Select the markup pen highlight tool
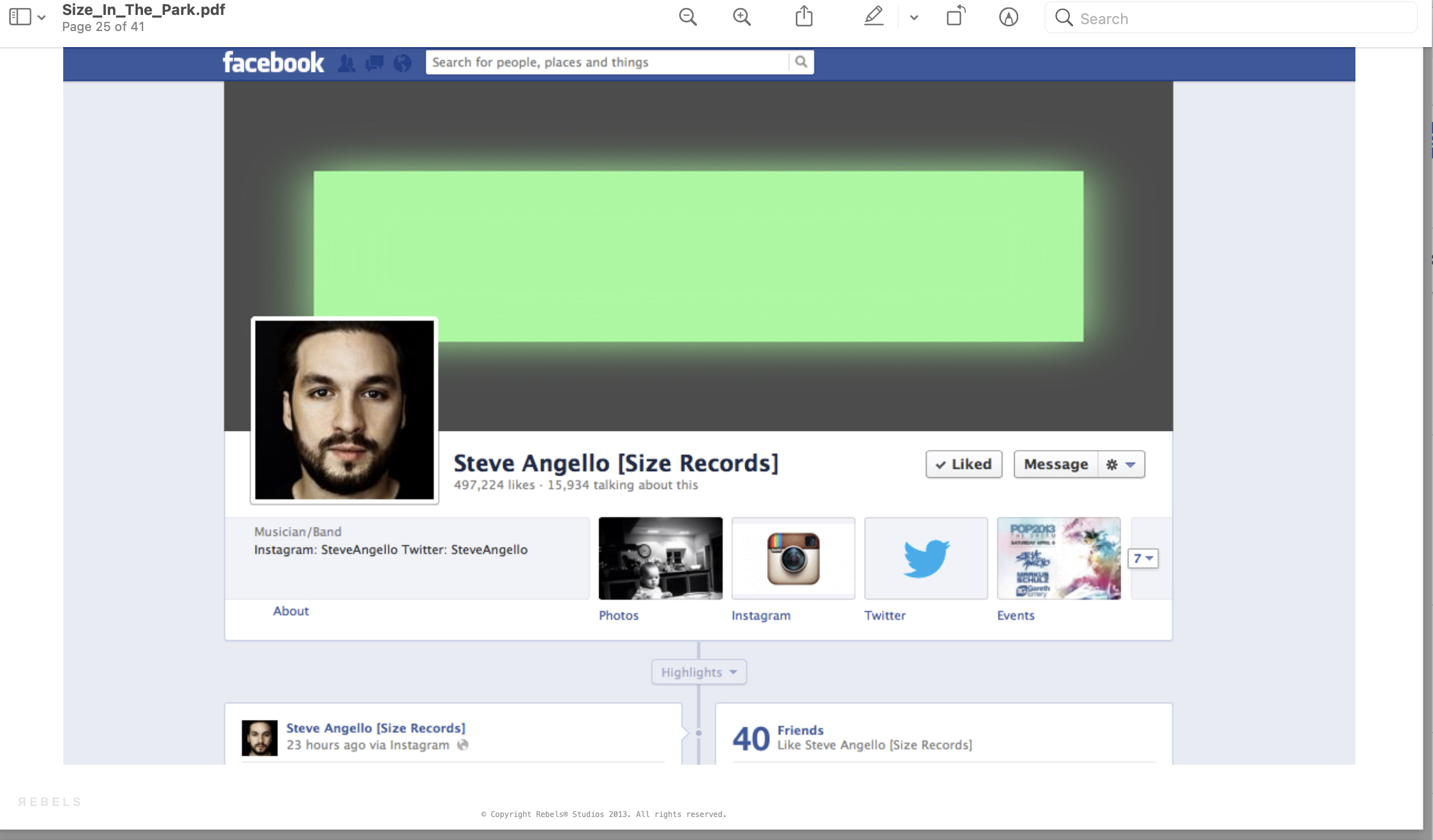 [x=873, y=17]
